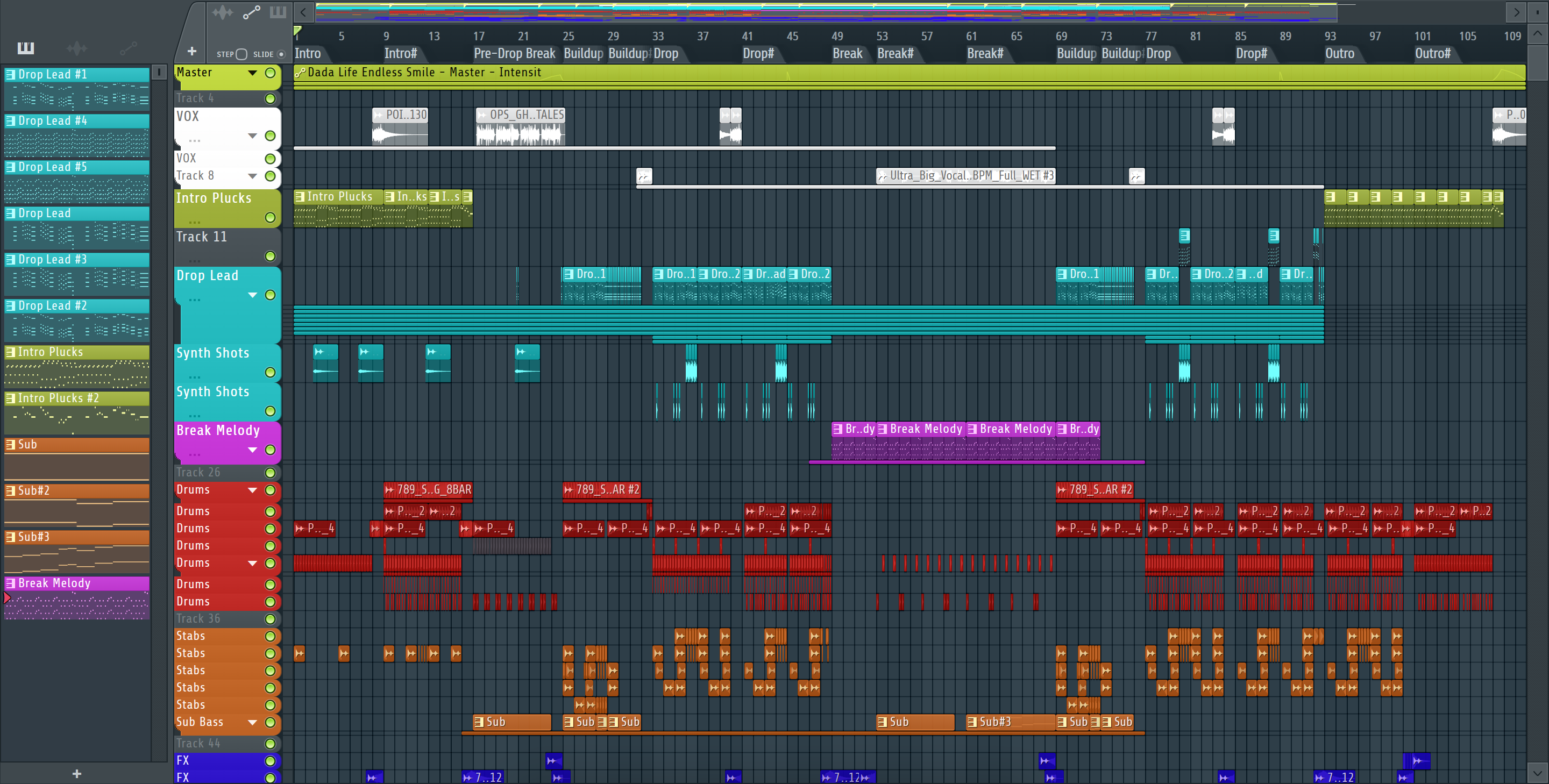Collapse the Track 8 group arrow
Screen dimensions: 1549x784
pos(253,176)
